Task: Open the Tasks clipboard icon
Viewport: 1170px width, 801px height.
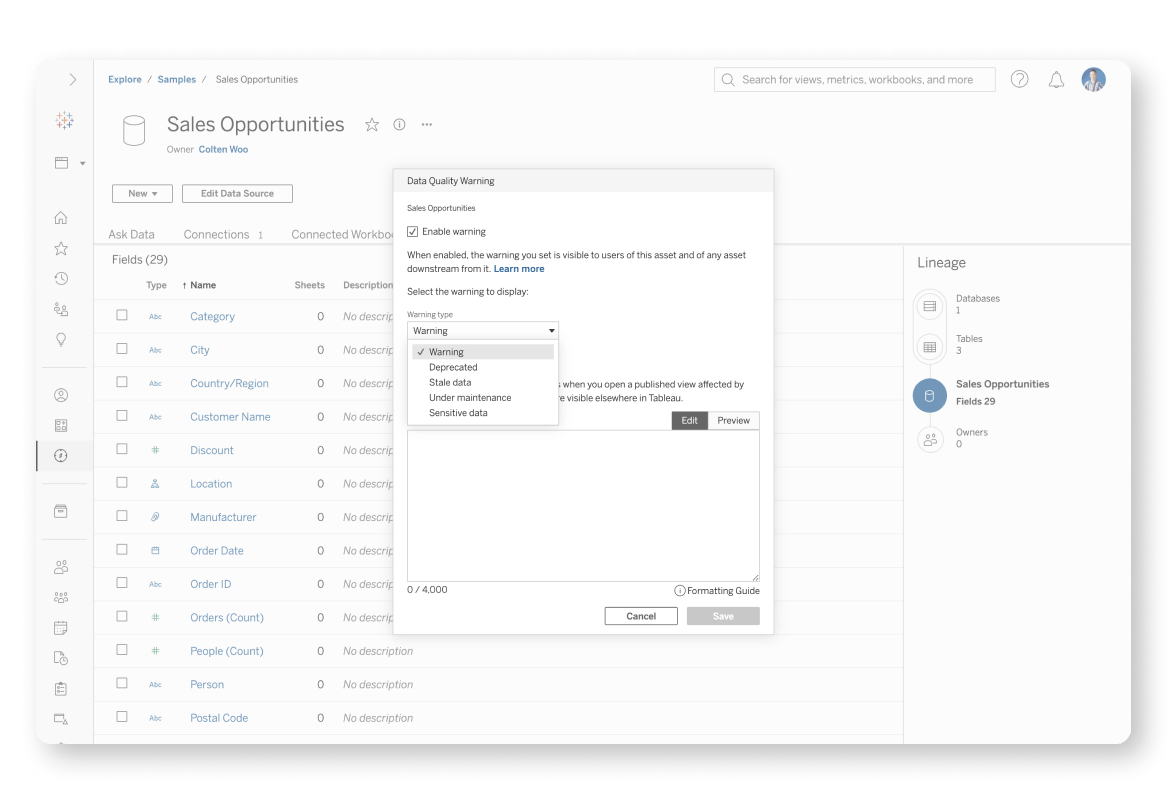Action: 61,688
